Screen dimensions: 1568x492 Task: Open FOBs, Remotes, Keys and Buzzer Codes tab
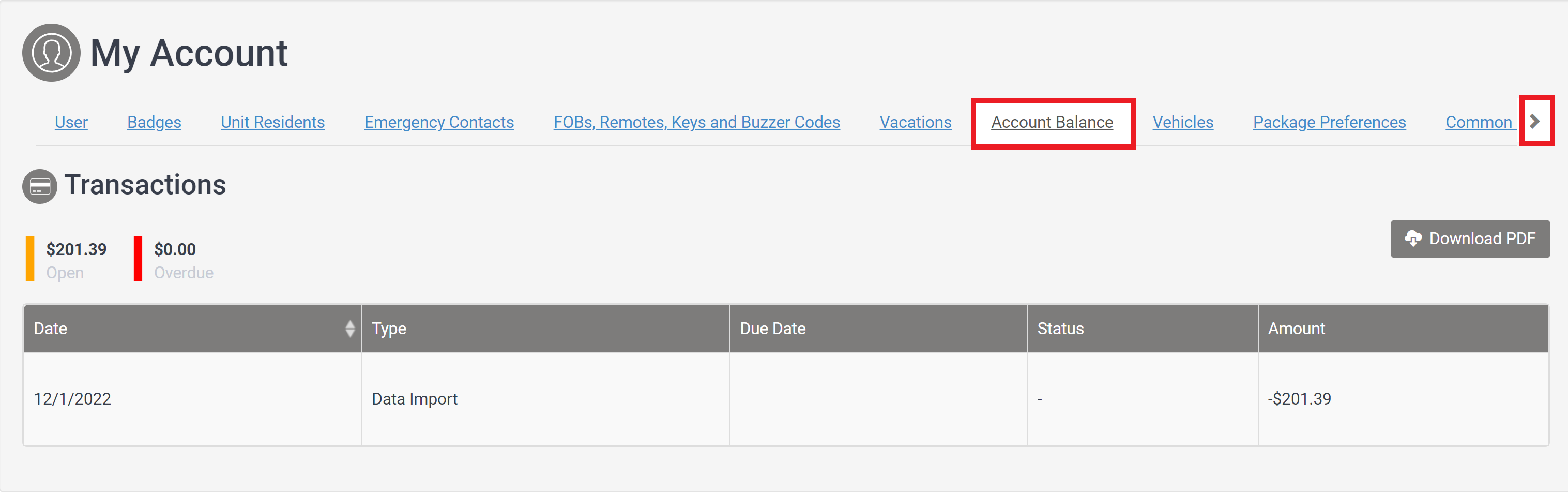click(696, 123)
